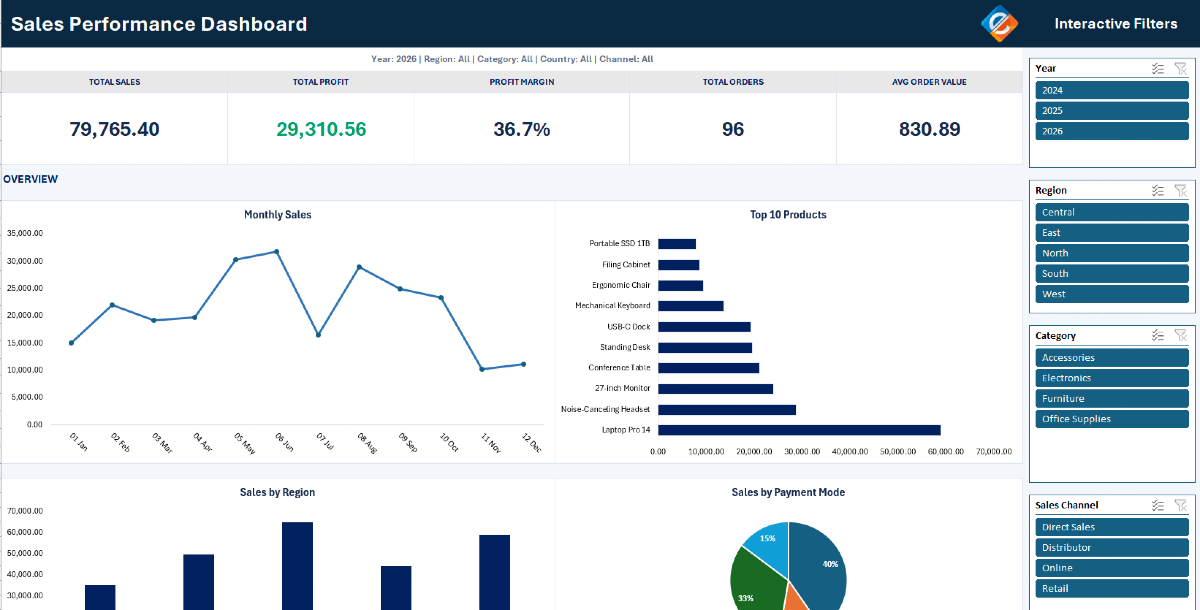Click the Sales by Region chart title
This screenshot has height=610, width=1200.
(278, 492)
